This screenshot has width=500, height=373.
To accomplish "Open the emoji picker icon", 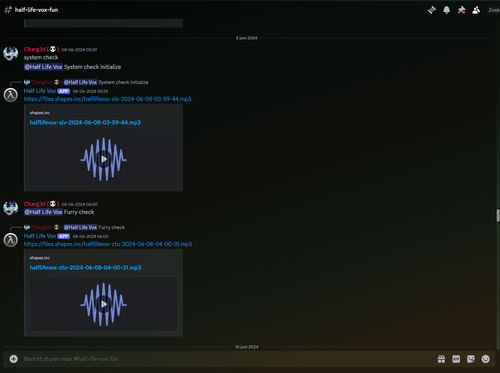I will tap(486, 359).
